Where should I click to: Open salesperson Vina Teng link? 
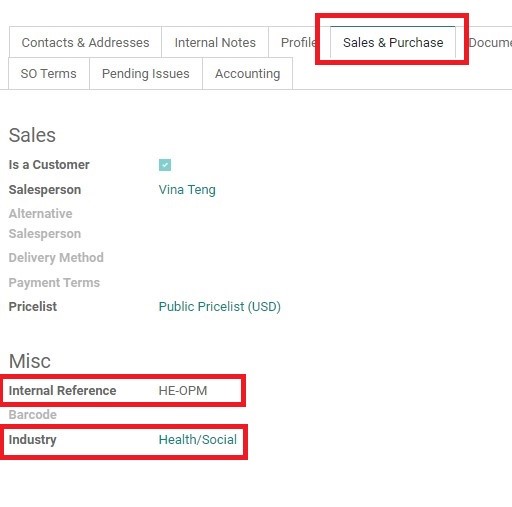point(187,190)
